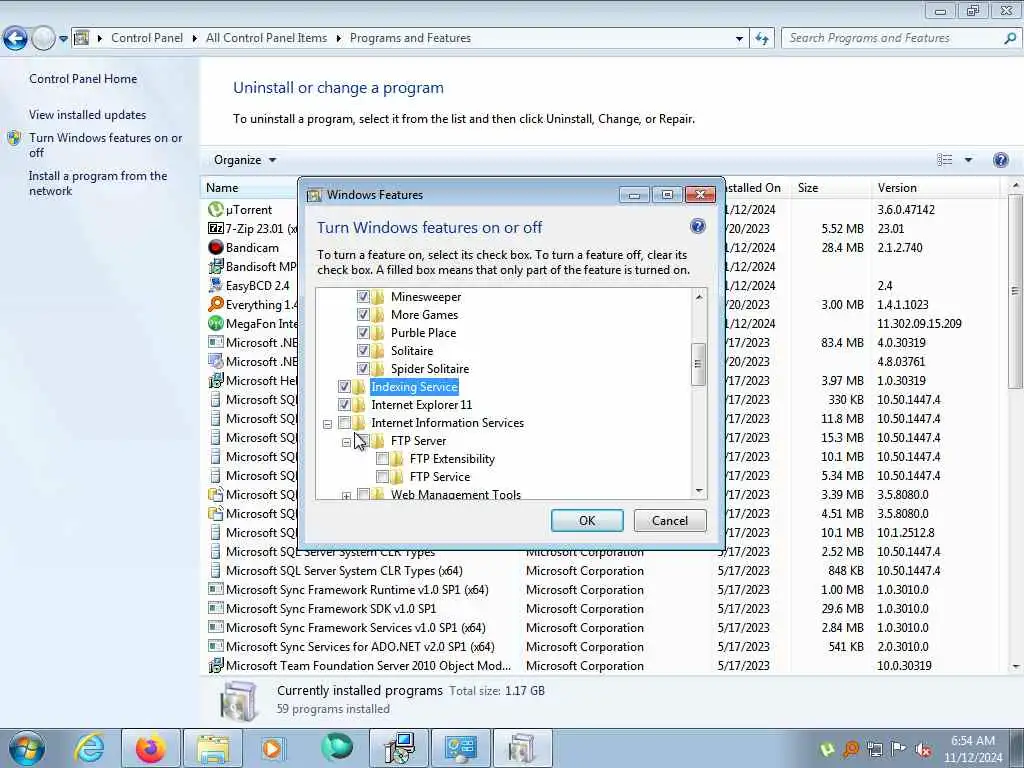Screen dimensions: 1024x768
Task: Click the µTorrent tray icon
Action: (827, 749)
